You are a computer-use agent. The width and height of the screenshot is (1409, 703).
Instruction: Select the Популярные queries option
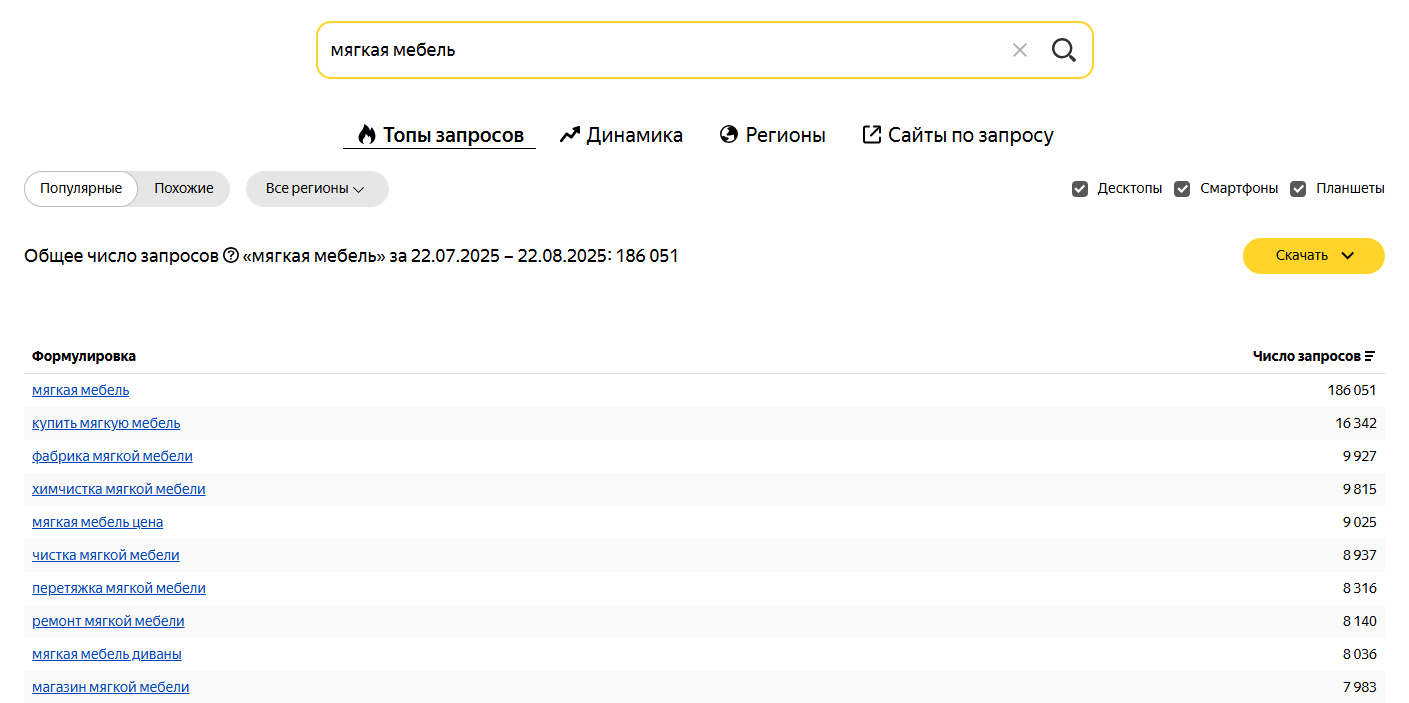tap(81, 189)
